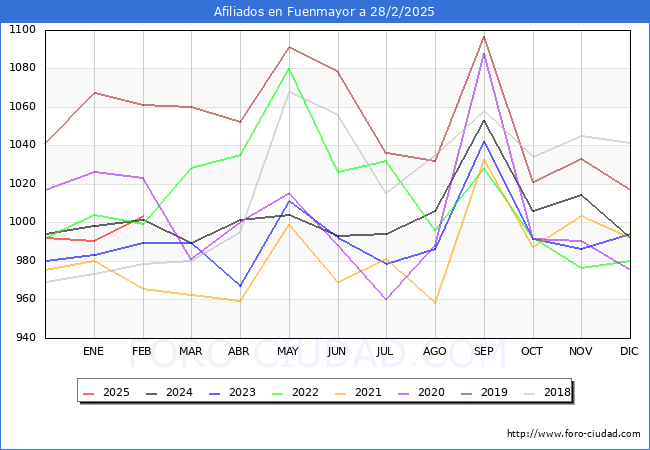Click the 940 y-axis value

(26, 338)
